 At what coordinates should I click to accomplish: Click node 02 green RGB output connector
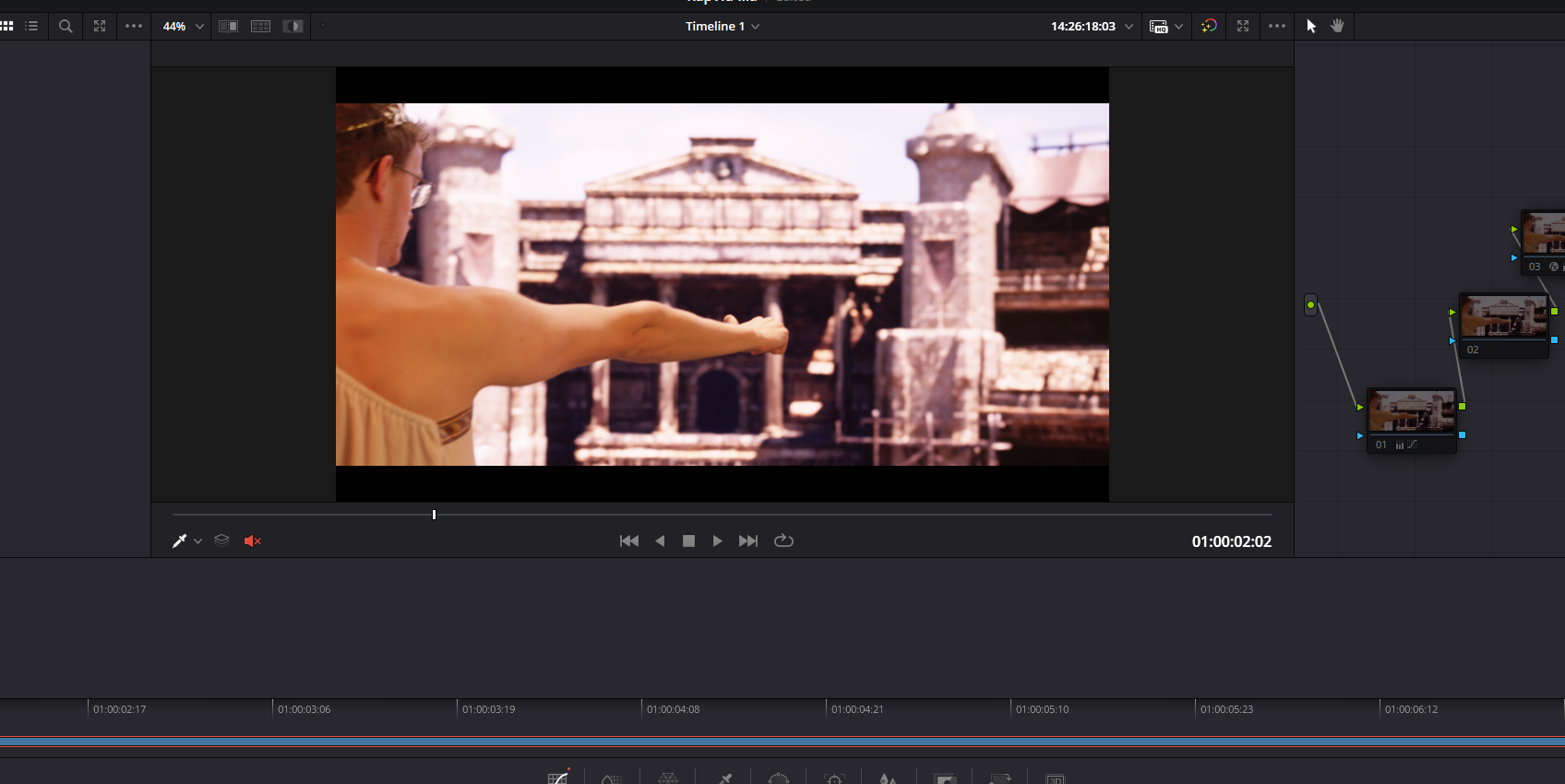point(1555,312)
